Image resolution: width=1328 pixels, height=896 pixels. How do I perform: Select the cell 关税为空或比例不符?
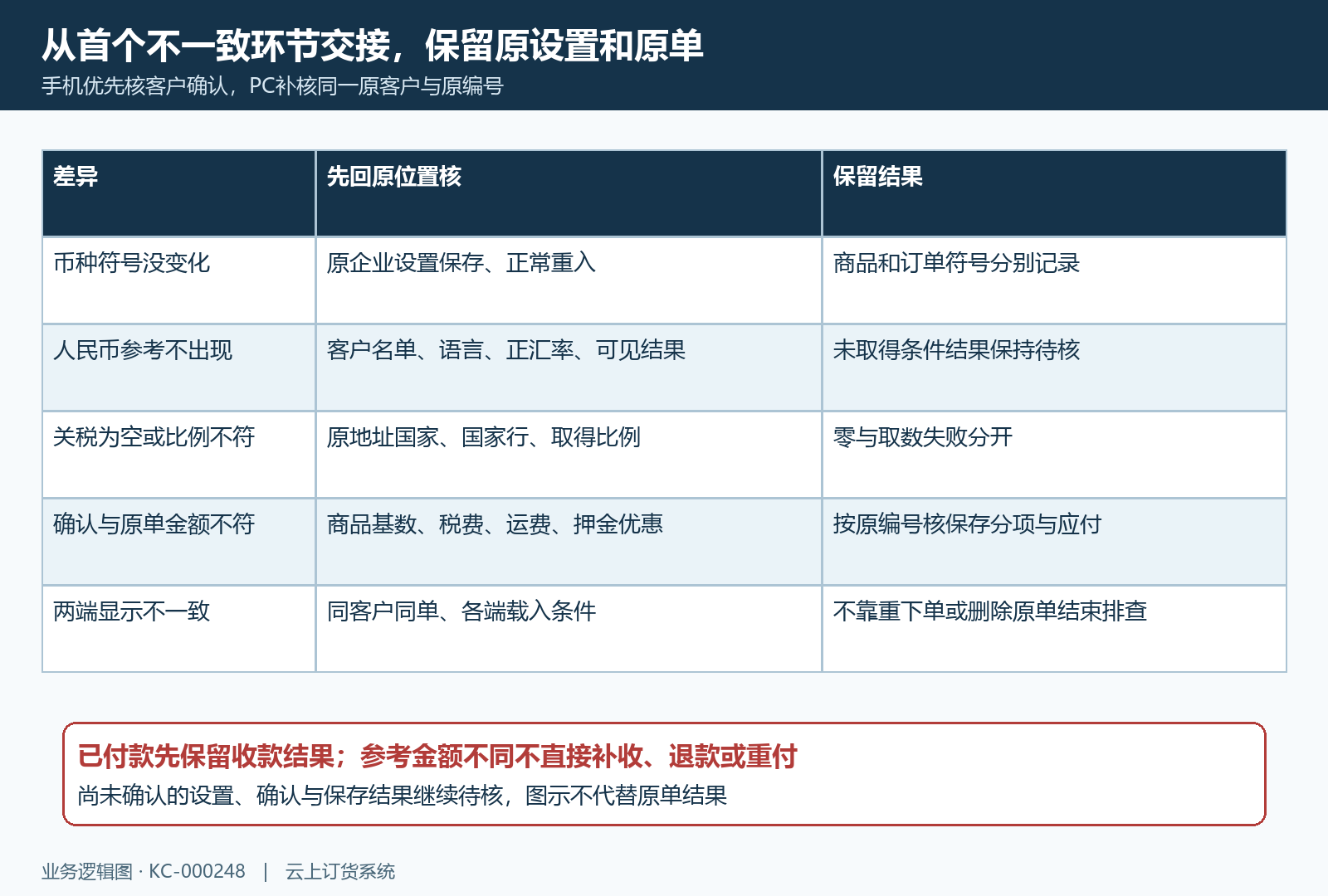[178, 455]
